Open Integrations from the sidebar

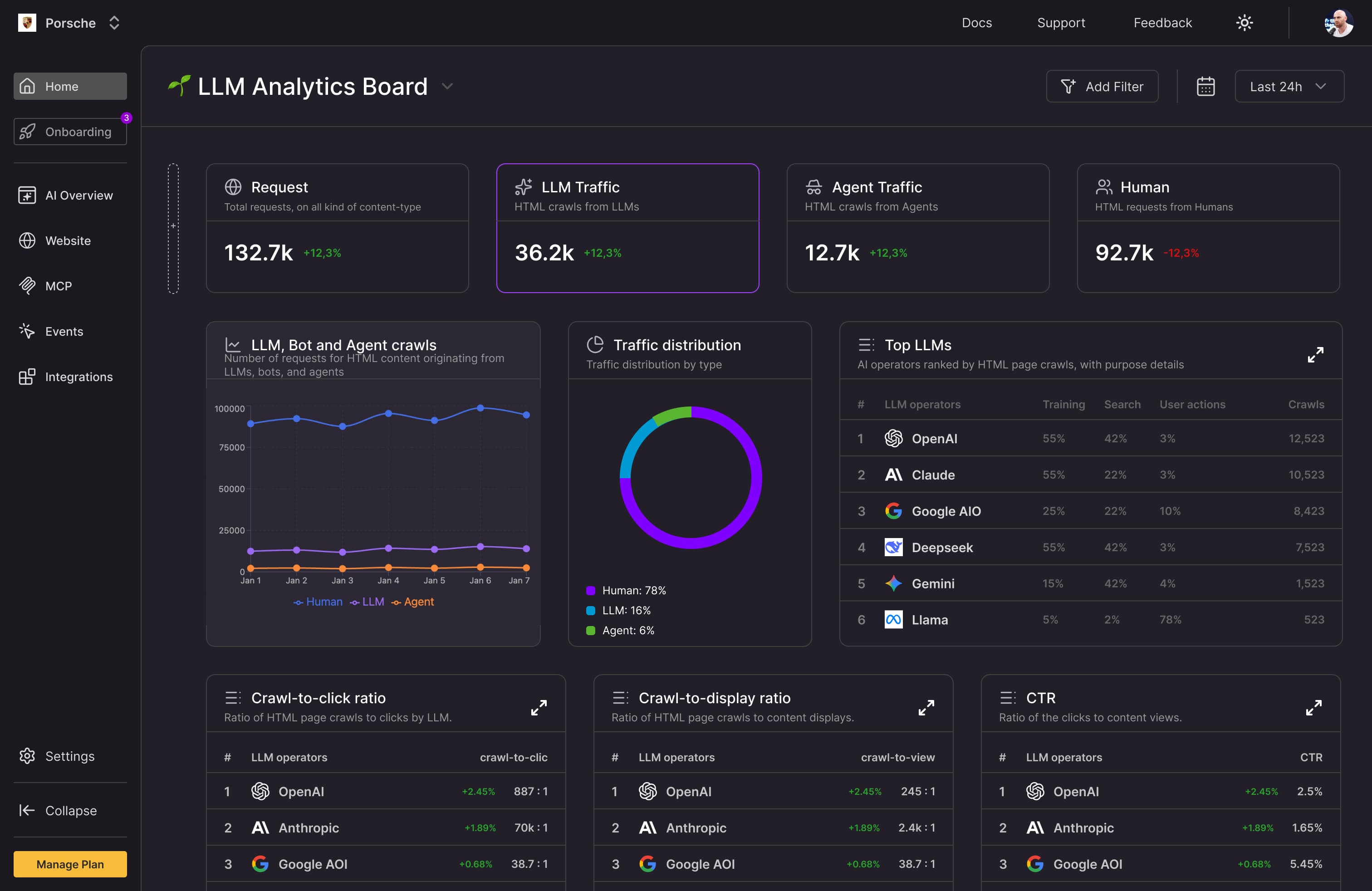pos(78,377)
